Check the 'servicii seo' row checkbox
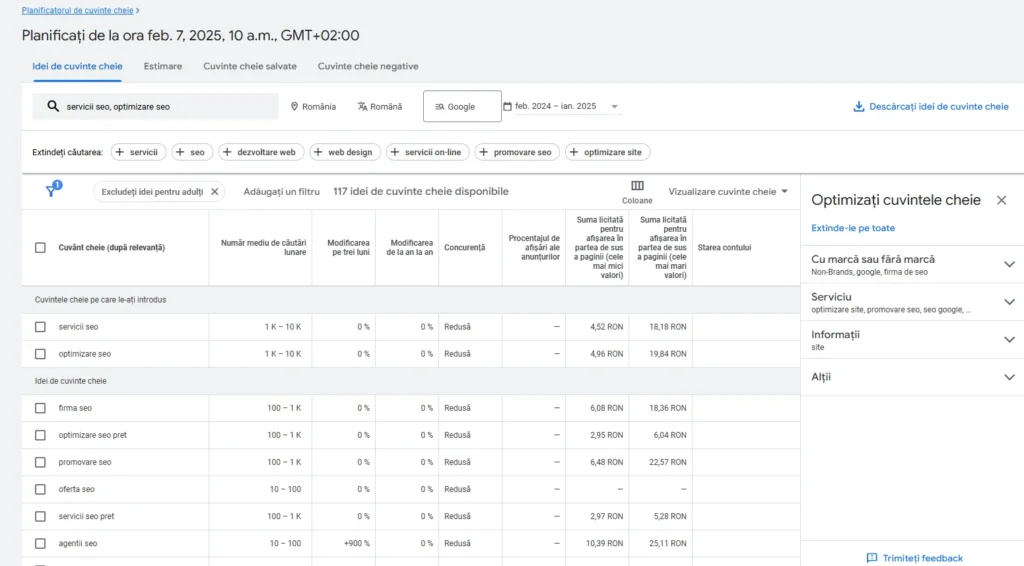The image size is (1024, 566). 40,326
